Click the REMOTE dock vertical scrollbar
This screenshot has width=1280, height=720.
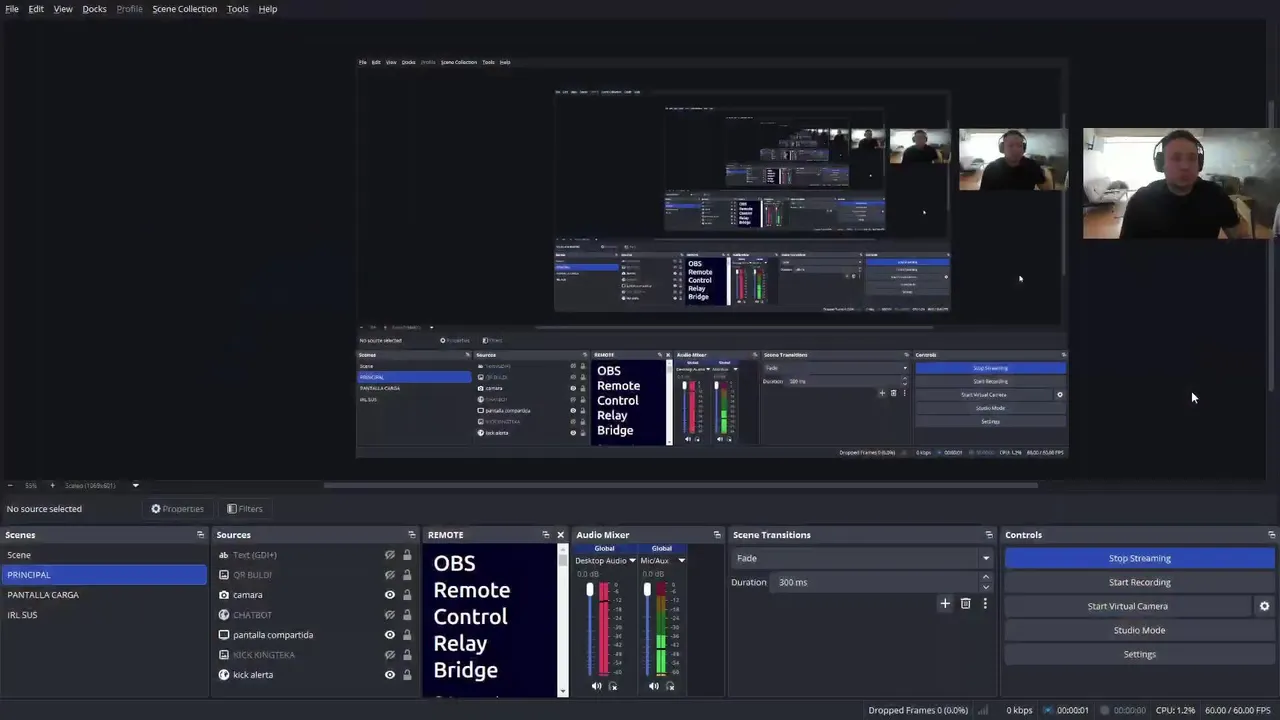pos(563,620)
